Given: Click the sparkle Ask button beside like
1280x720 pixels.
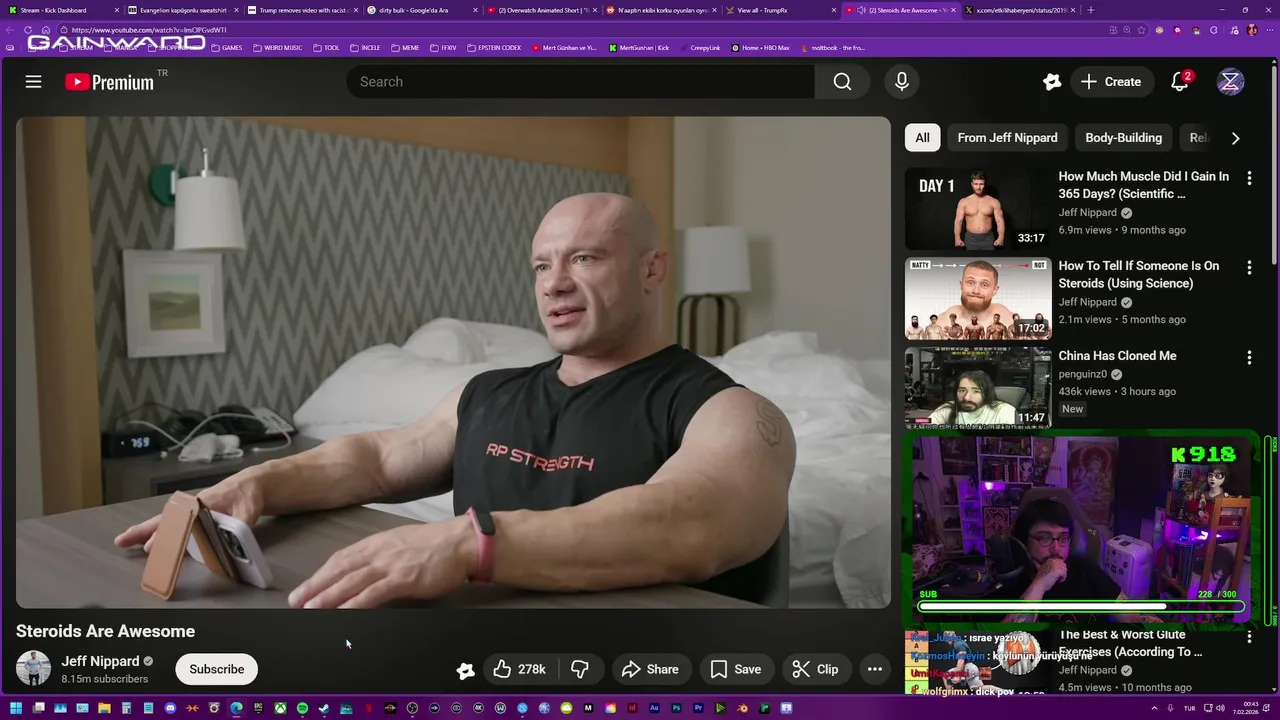Looking at the screenshot, I should pos(465,670).
